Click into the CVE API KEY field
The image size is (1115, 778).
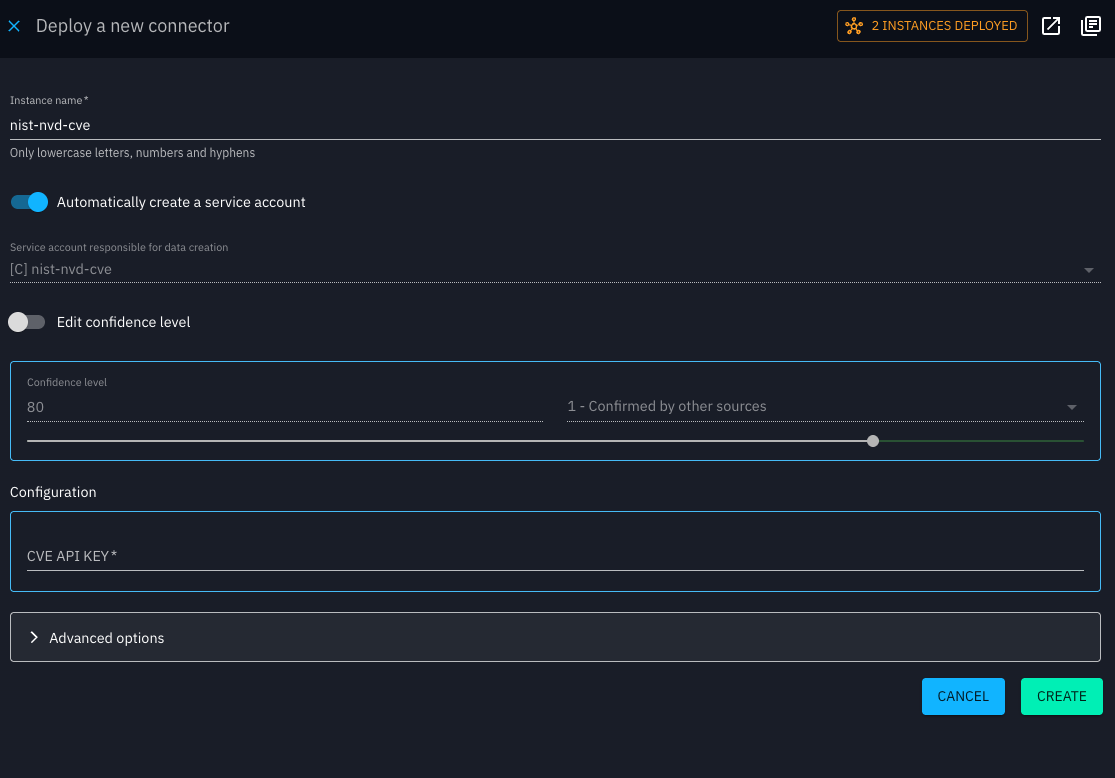pos(555,556)
